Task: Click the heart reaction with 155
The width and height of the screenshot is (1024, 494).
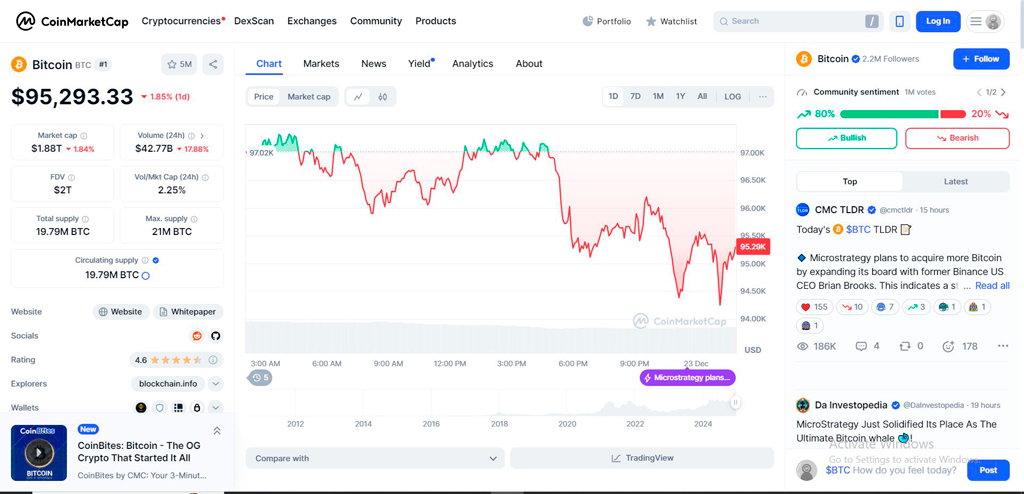Action: pyautogui.click(x=814, y=306)
